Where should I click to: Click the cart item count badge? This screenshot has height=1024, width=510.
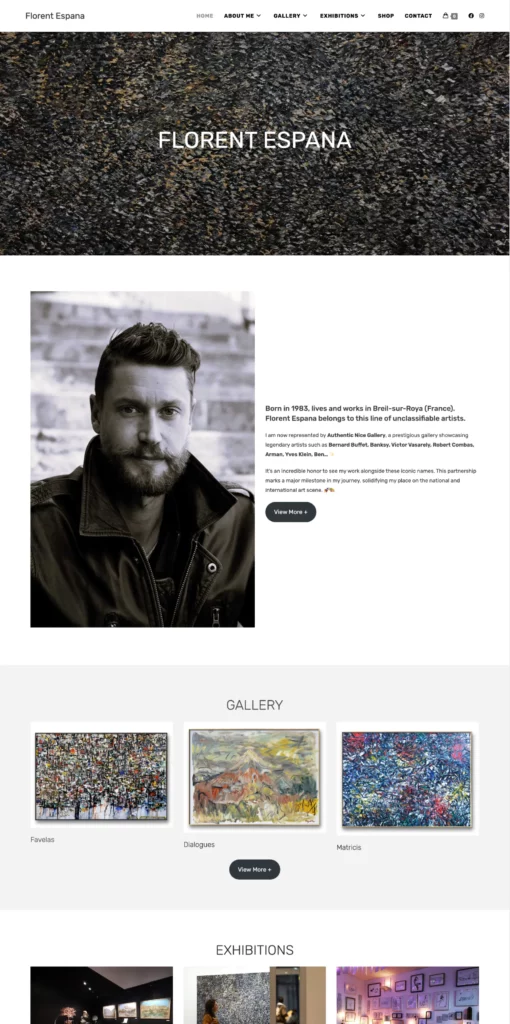tap(454, 16)
